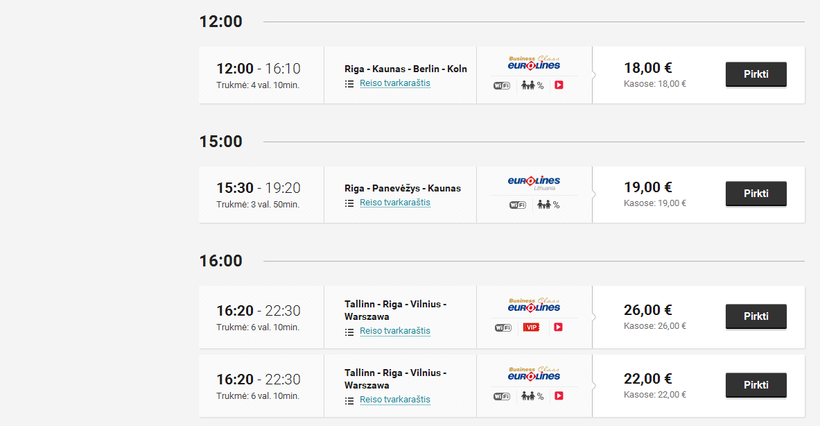Open Reiso tvarkaraštis for Riga - Kaunas - Berlin - Koln
The image size is (820, 426).
(x=395, y=83)
